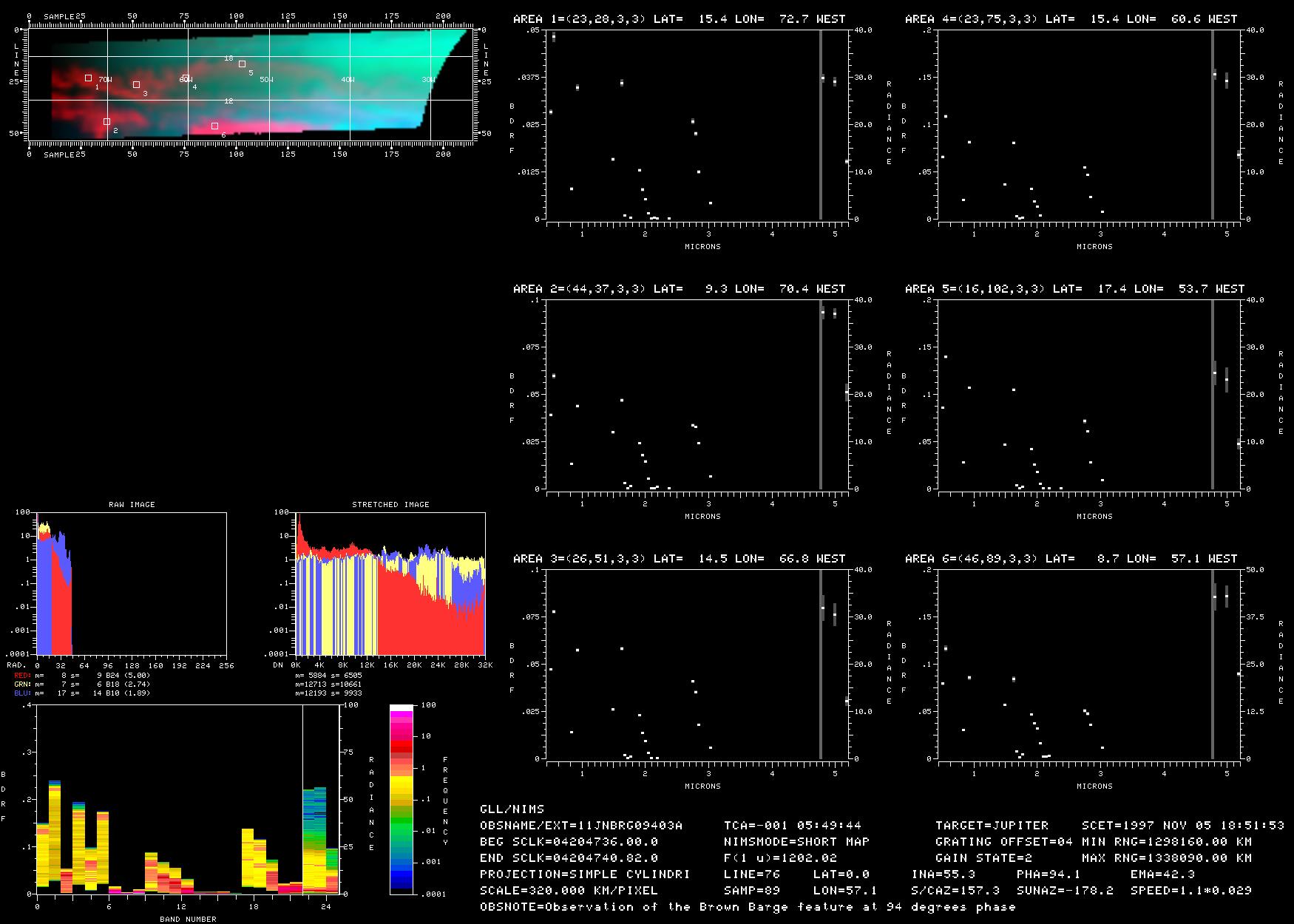Select the INA=55.3 field
Viewport: 1294px width, 924px height.
[x=943, y=874]
